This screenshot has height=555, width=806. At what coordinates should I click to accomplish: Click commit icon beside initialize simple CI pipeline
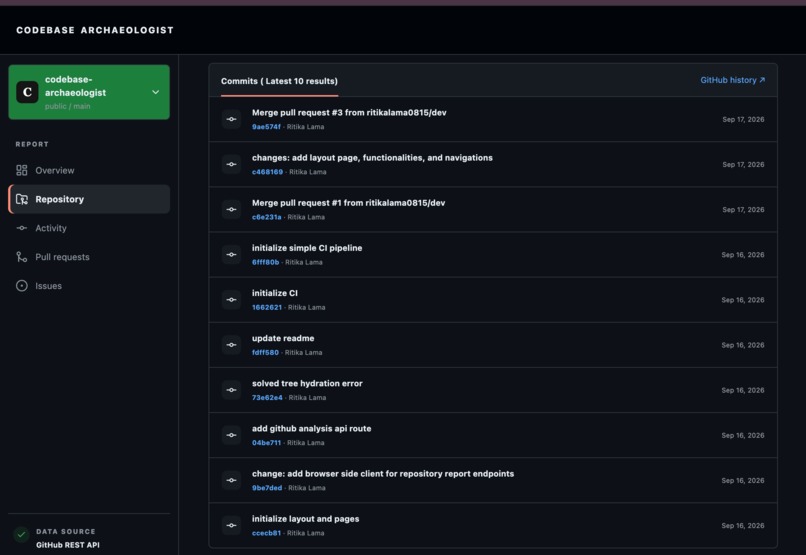click(x=231, y=255)
